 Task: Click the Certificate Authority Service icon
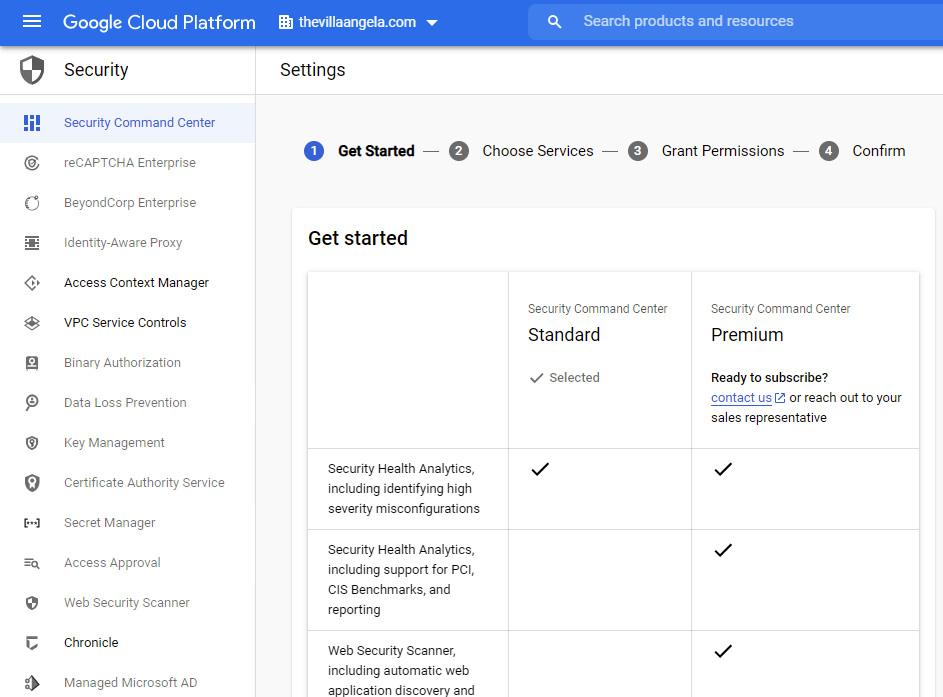[32, 483]
